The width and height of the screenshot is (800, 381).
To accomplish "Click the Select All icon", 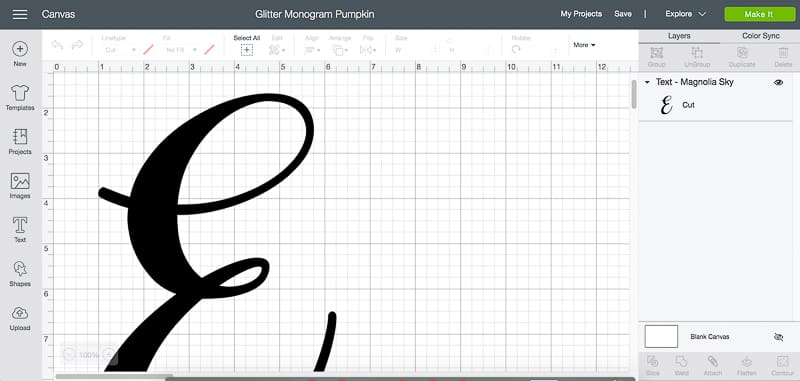I will coord(247,49).
